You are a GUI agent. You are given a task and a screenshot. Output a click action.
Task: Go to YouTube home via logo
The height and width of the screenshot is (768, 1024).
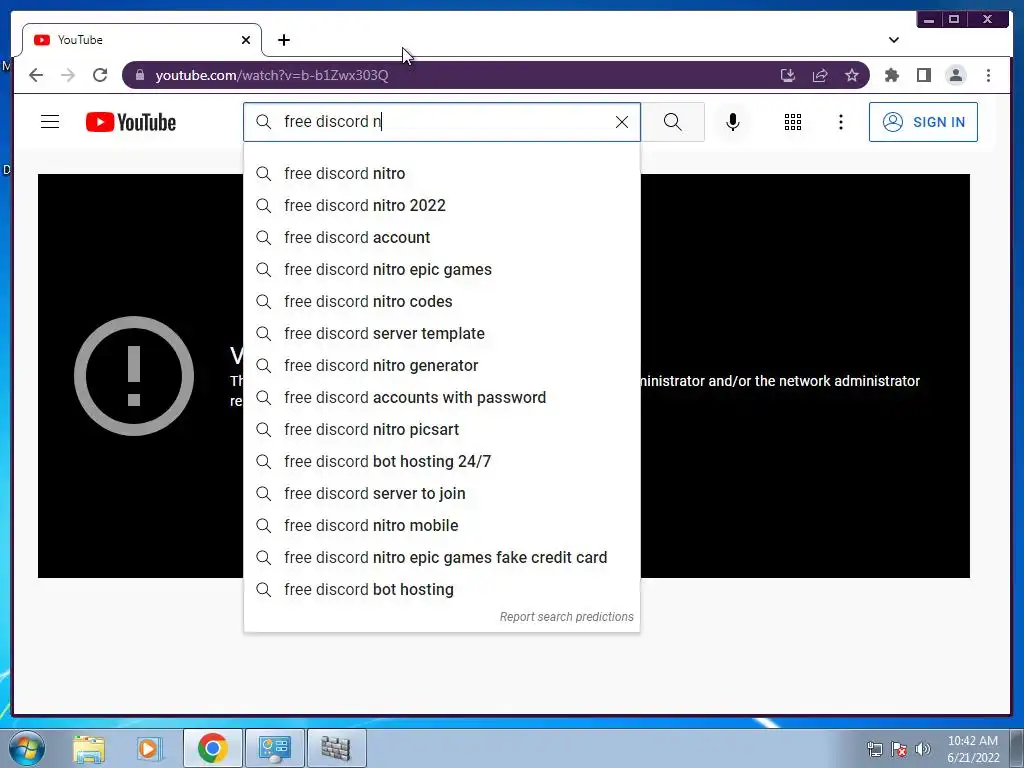131,122
